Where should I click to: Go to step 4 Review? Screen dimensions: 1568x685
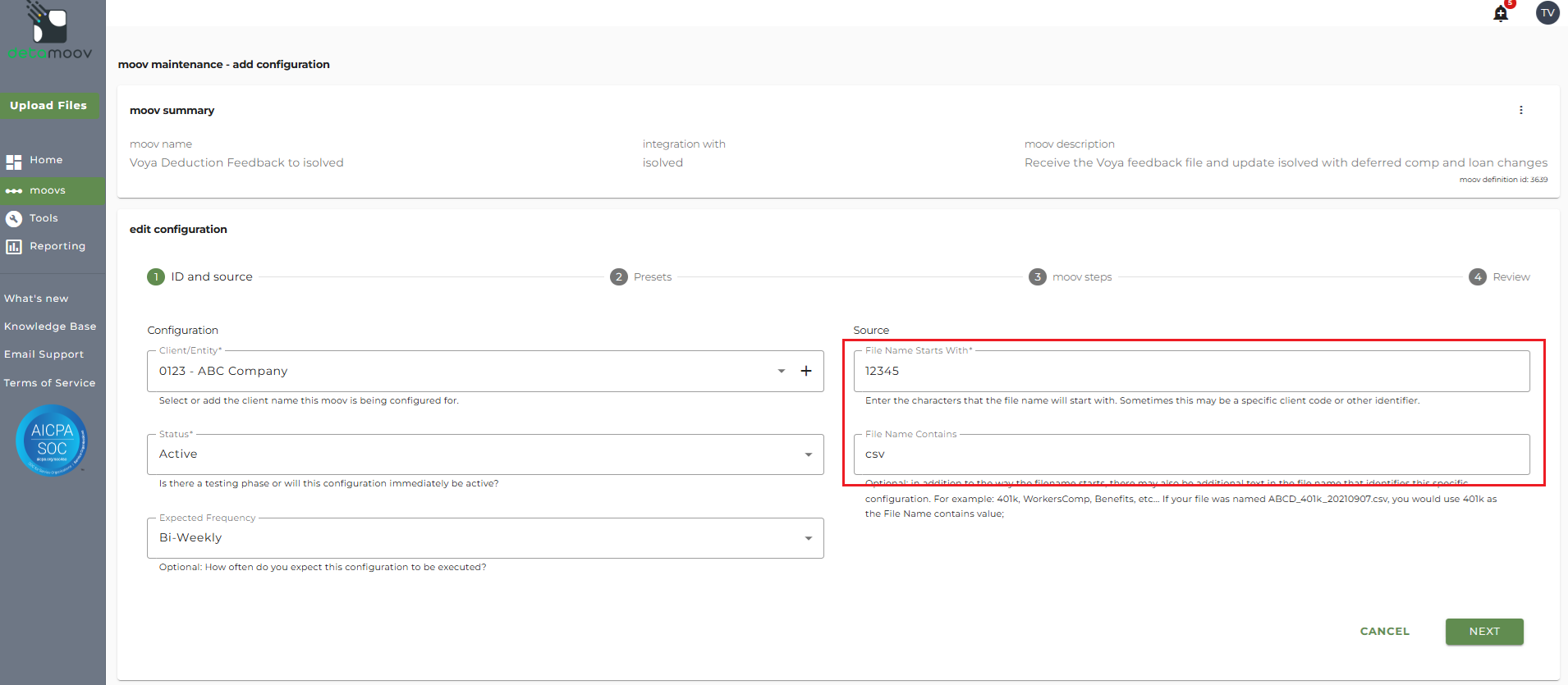pos(1499,277)
